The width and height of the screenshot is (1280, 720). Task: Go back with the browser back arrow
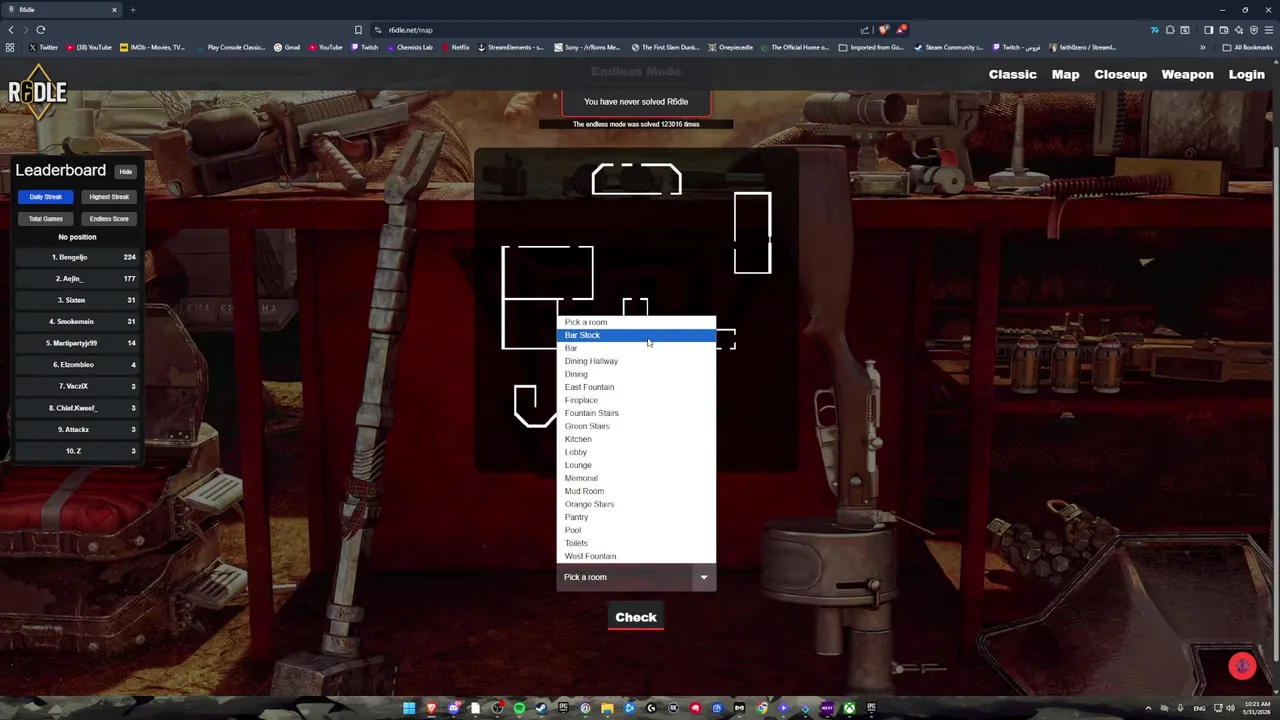click(11, 30)
